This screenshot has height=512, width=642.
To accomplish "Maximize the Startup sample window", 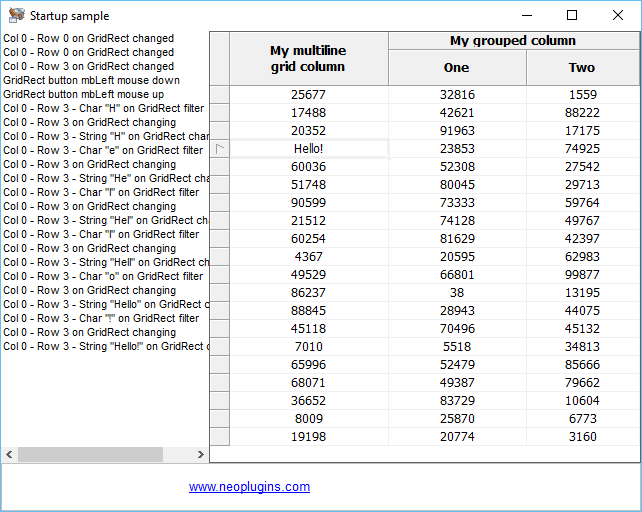I will click(x=572, y=16).
